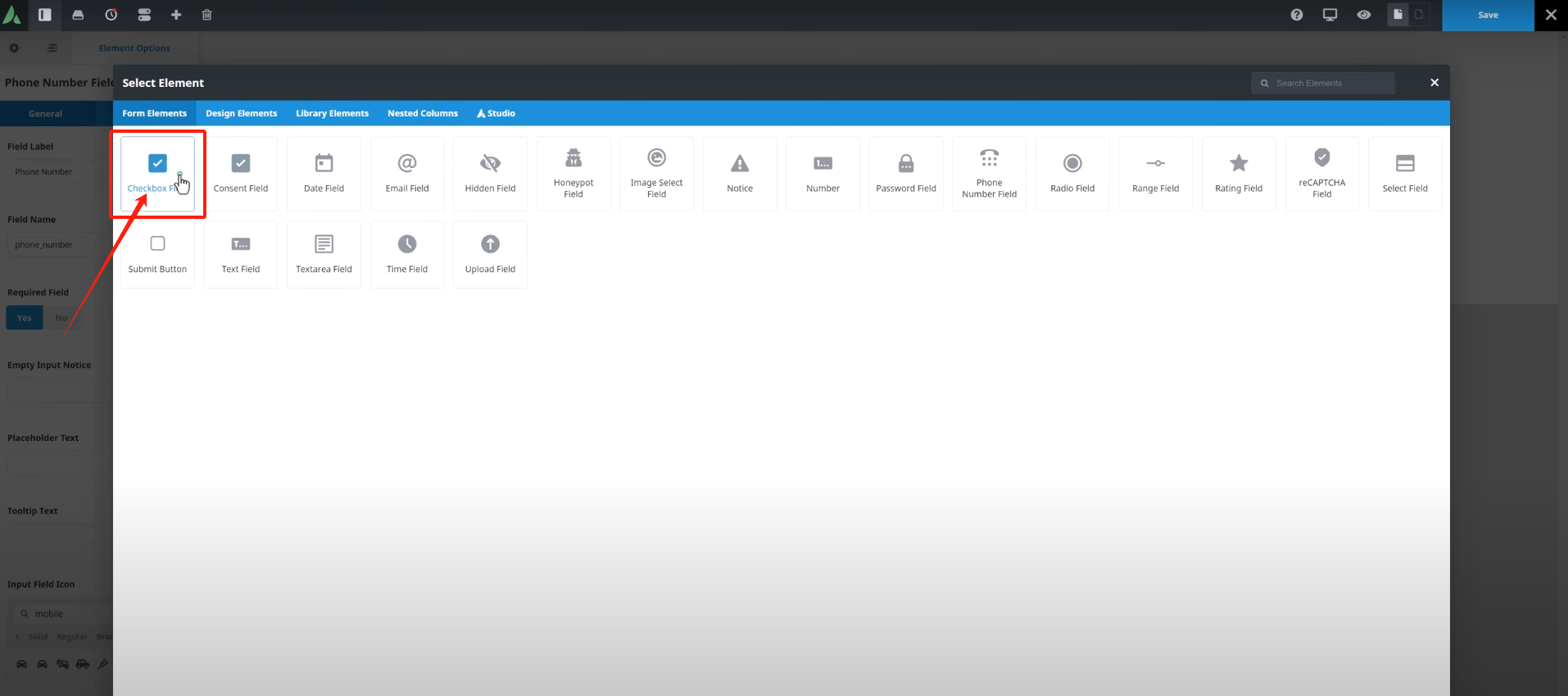Viewport: 1568px width, 696px height.
Task: Add the Honeypot Field element
Action: [573, 173]
